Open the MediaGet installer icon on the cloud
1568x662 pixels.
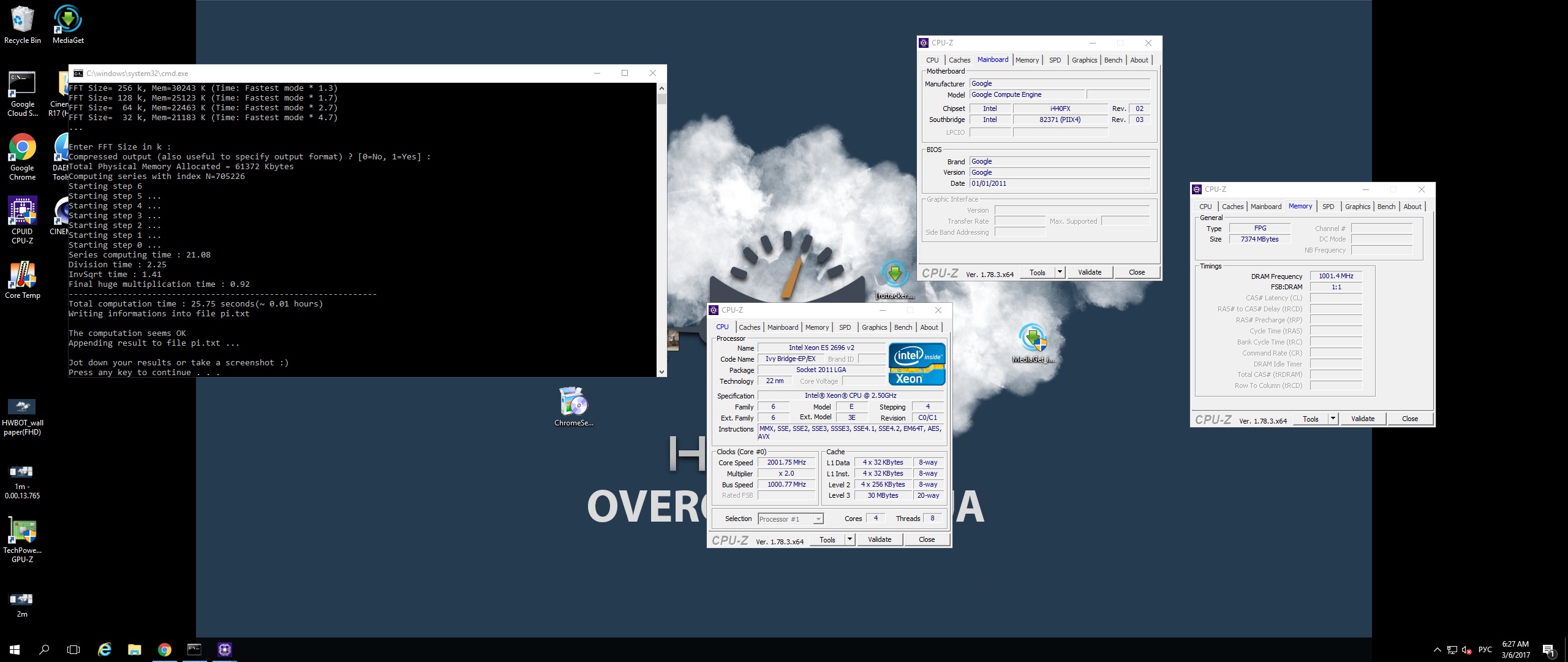pos(1033,343)
